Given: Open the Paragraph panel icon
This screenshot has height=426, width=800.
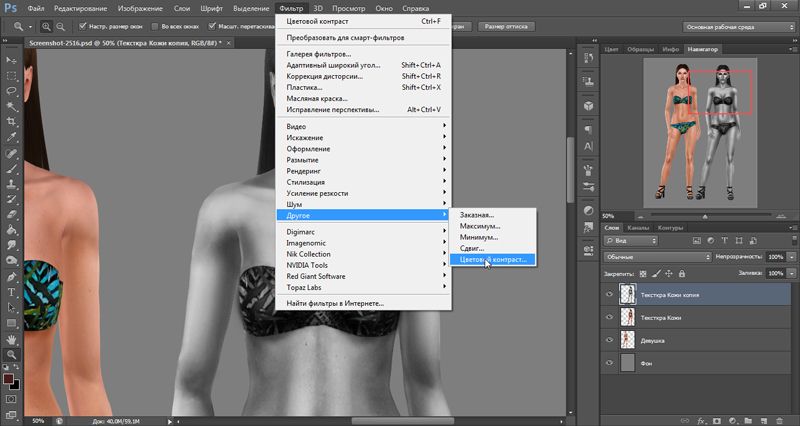Looking at the screenshot, I should [588, 130].
